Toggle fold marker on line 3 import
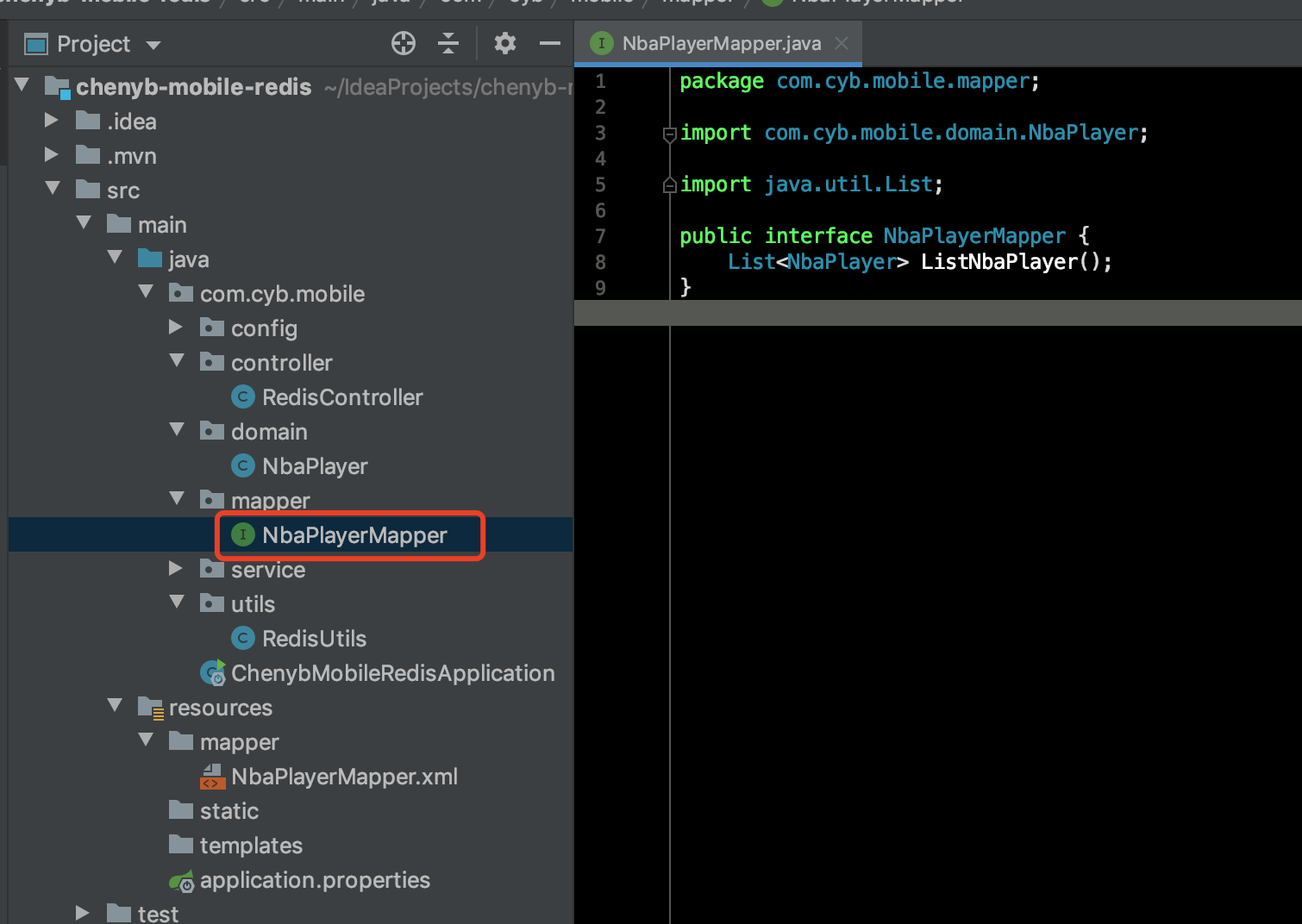 point(669,134)
